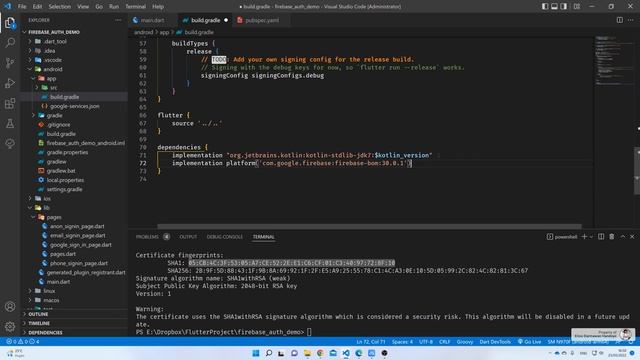Viewport: 640px width, 360px height.
Task: Open the Testing flask view
Action: tap(10, 123)
